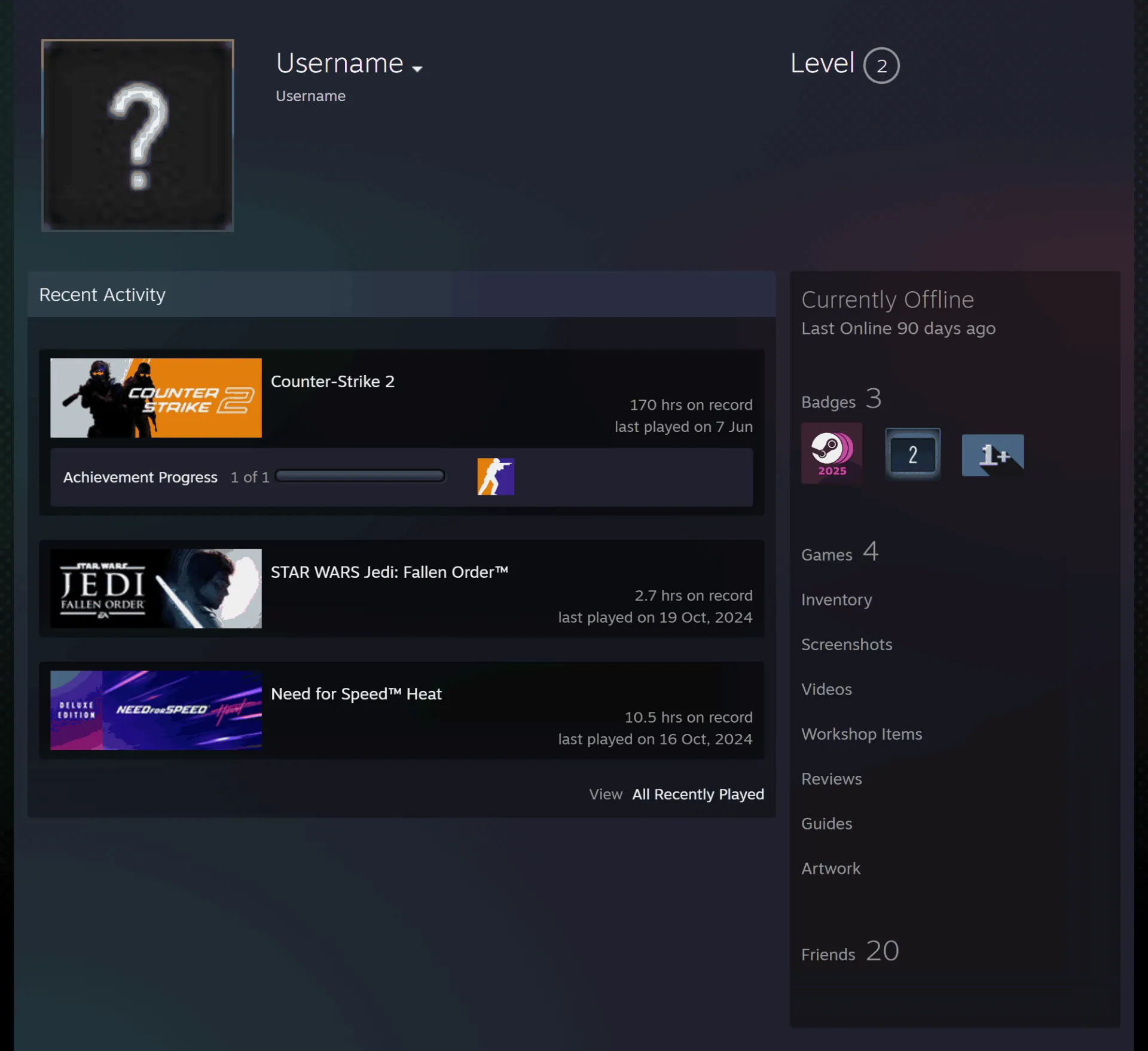Click 'last played on 19 Oct, 2024'
Viewport: 1148px width, 1051px height.
point(655,617)
